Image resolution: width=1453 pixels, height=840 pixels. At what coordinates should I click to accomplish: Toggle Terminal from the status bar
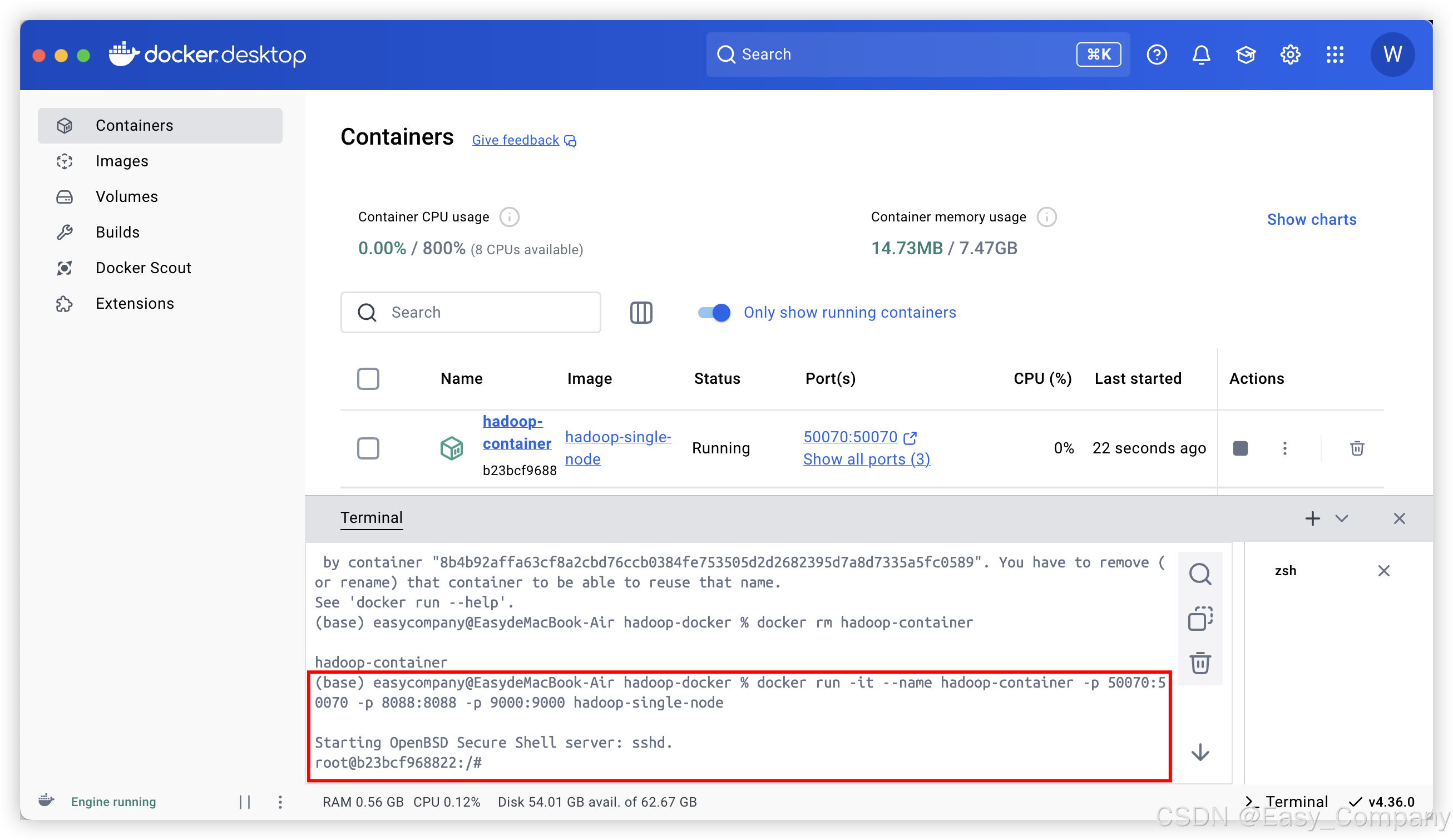point(1286,802)
